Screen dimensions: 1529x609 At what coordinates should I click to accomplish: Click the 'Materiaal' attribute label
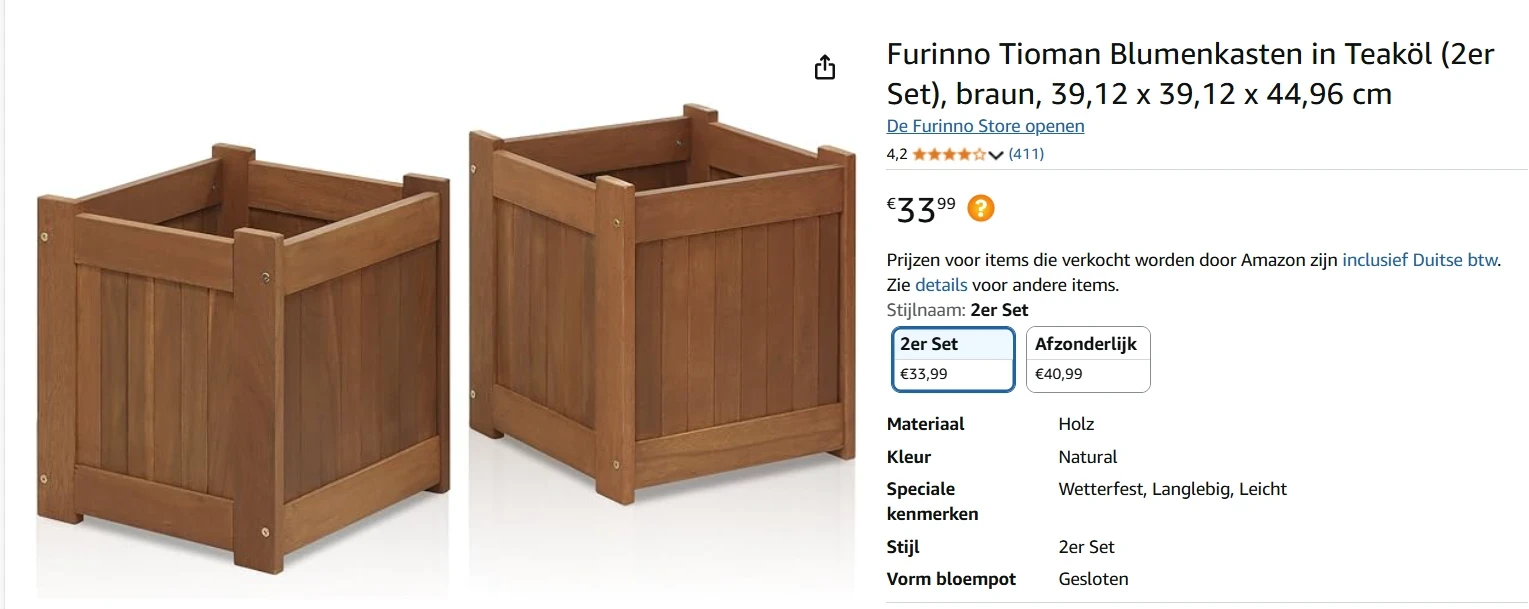(x=925, y=424)
